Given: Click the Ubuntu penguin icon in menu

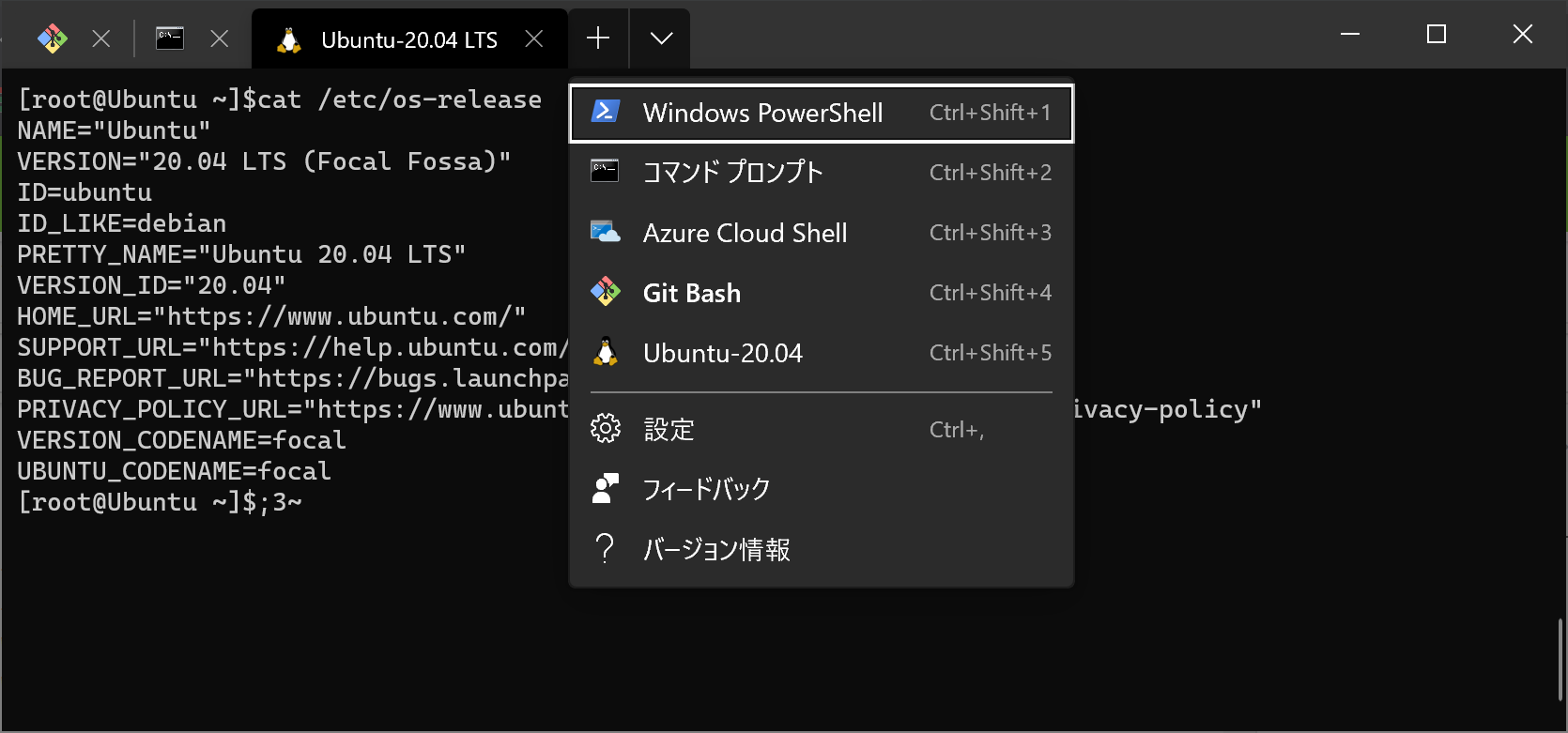Looking at the screenshot, I should pos(606,352).
